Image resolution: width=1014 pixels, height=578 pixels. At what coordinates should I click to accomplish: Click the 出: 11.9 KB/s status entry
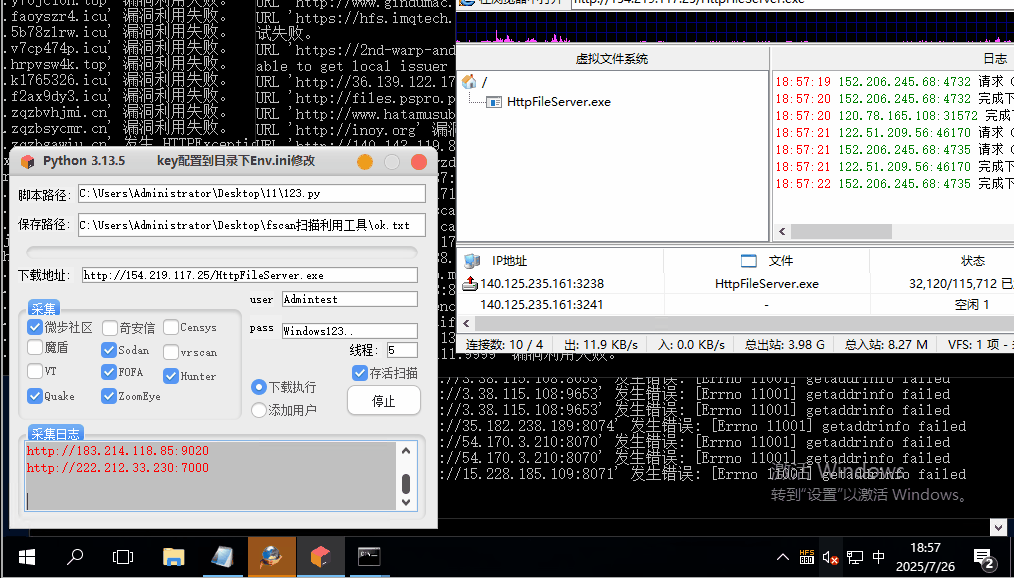pyautogui.click(x=601, y=345)
